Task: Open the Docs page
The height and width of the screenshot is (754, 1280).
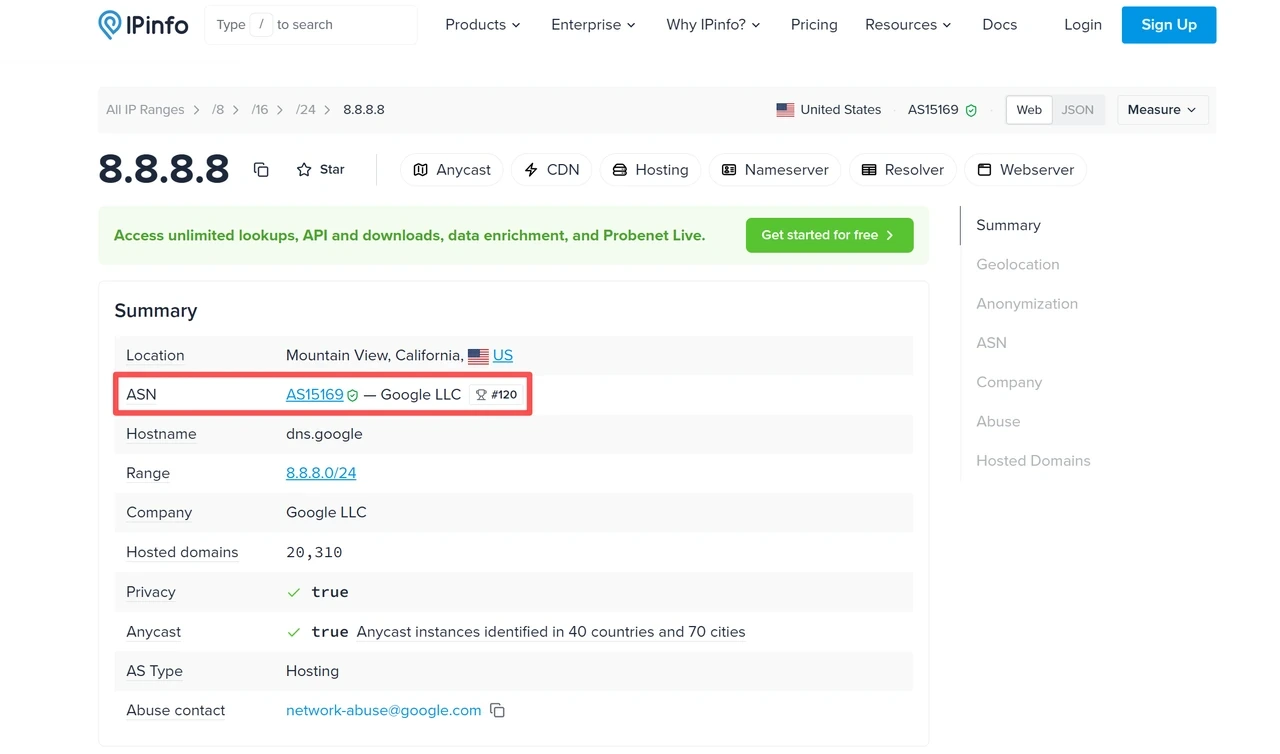Action: (1000, 25)
